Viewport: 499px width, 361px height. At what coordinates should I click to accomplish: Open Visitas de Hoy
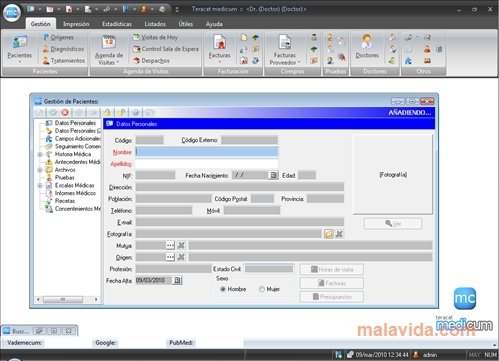pos(156,37)
